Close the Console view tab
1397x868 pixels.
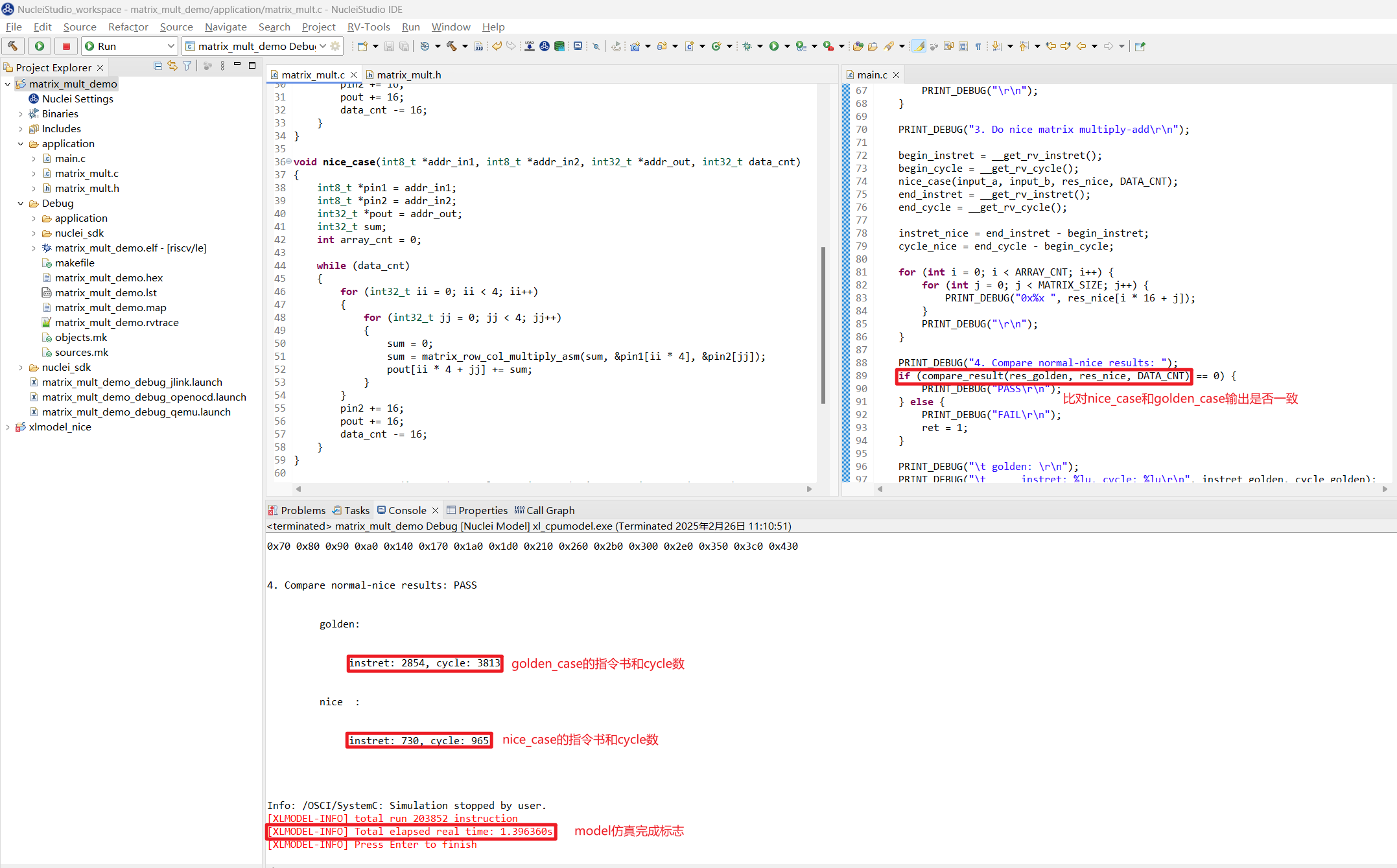(436, 511)
